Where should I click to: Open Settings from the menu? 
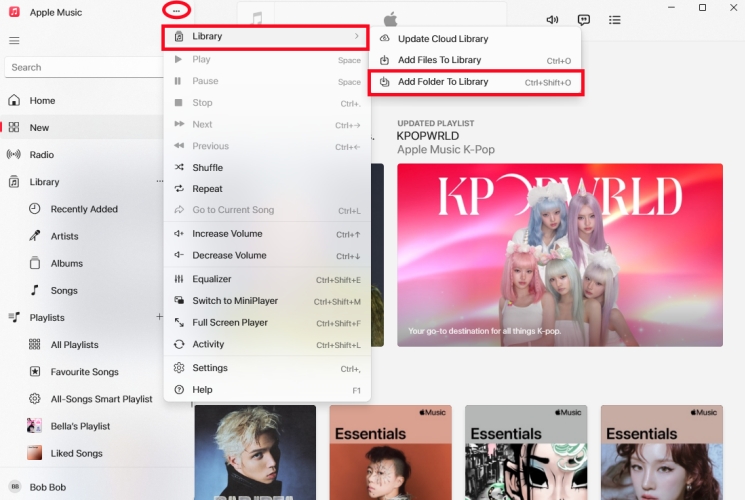pos(267,368)
